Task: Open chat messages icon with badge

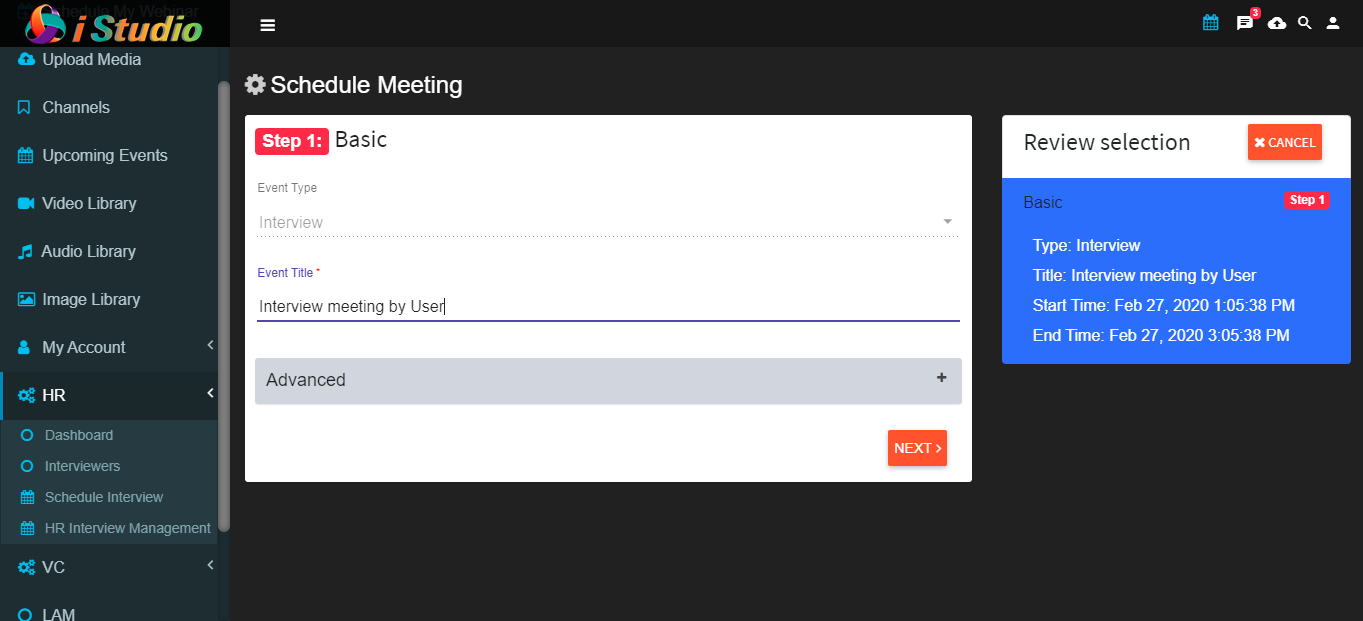Action: [x=1246, y=21]
